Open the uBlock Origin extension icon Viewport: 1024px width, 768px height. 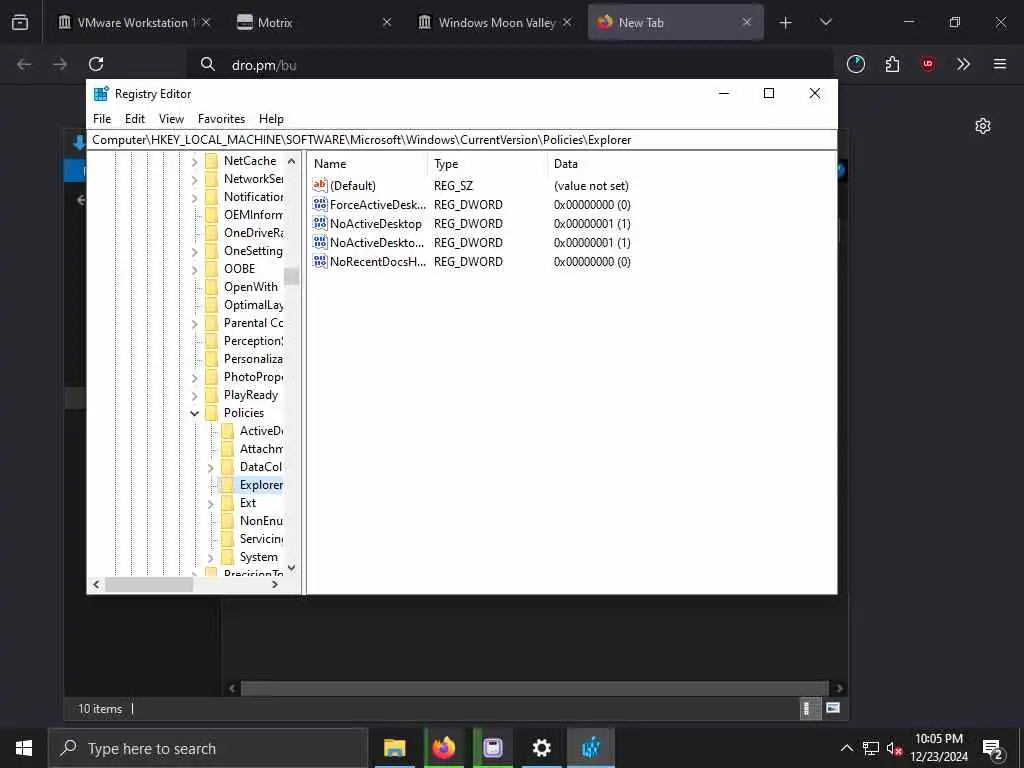pyautogui.click(x=928, y=64)
